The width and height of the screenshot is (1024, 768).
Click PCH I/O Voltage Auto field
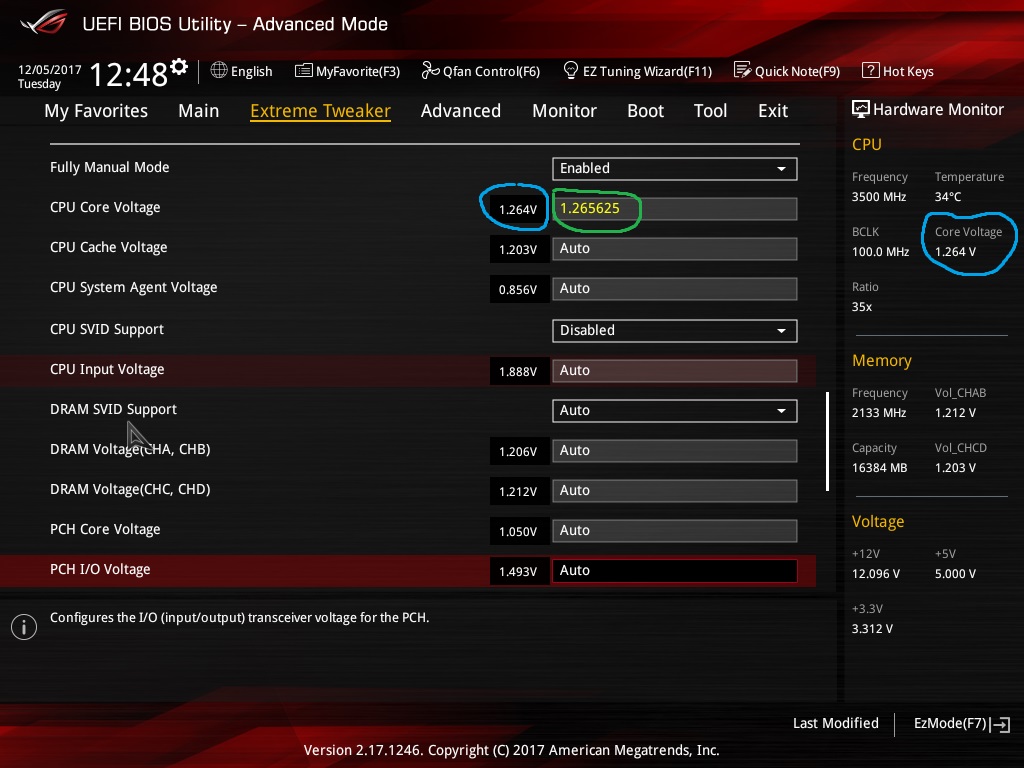675,571
